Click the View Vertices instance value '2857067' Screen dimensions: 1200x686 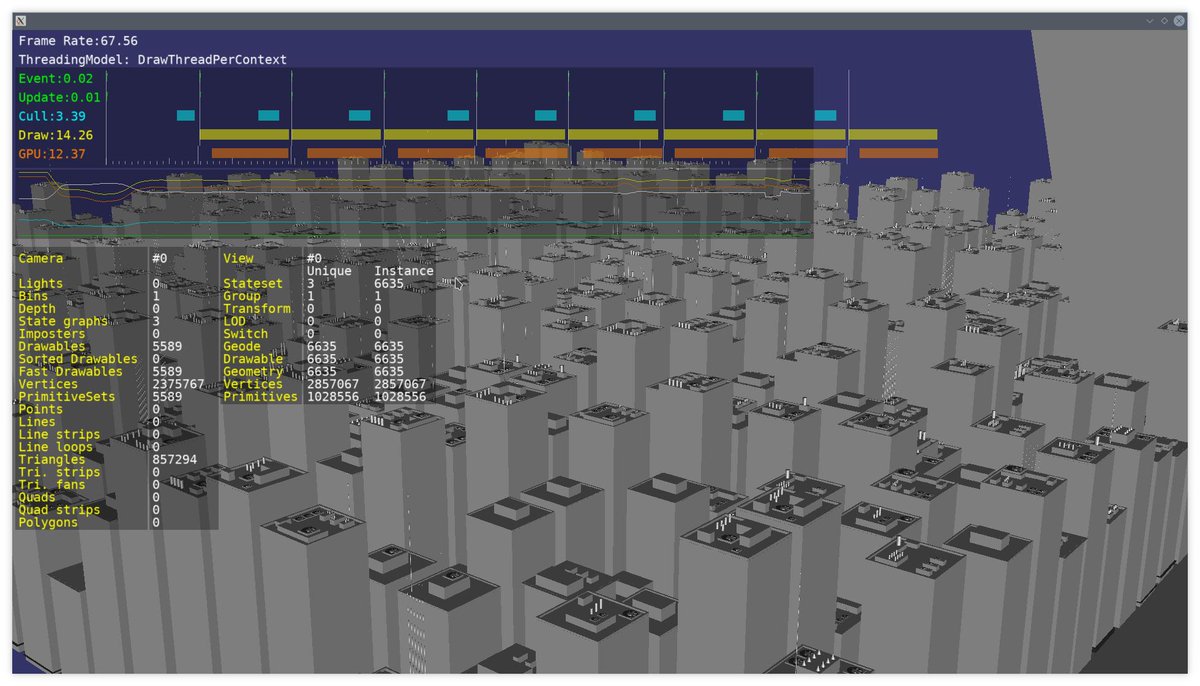pos(400,384)
